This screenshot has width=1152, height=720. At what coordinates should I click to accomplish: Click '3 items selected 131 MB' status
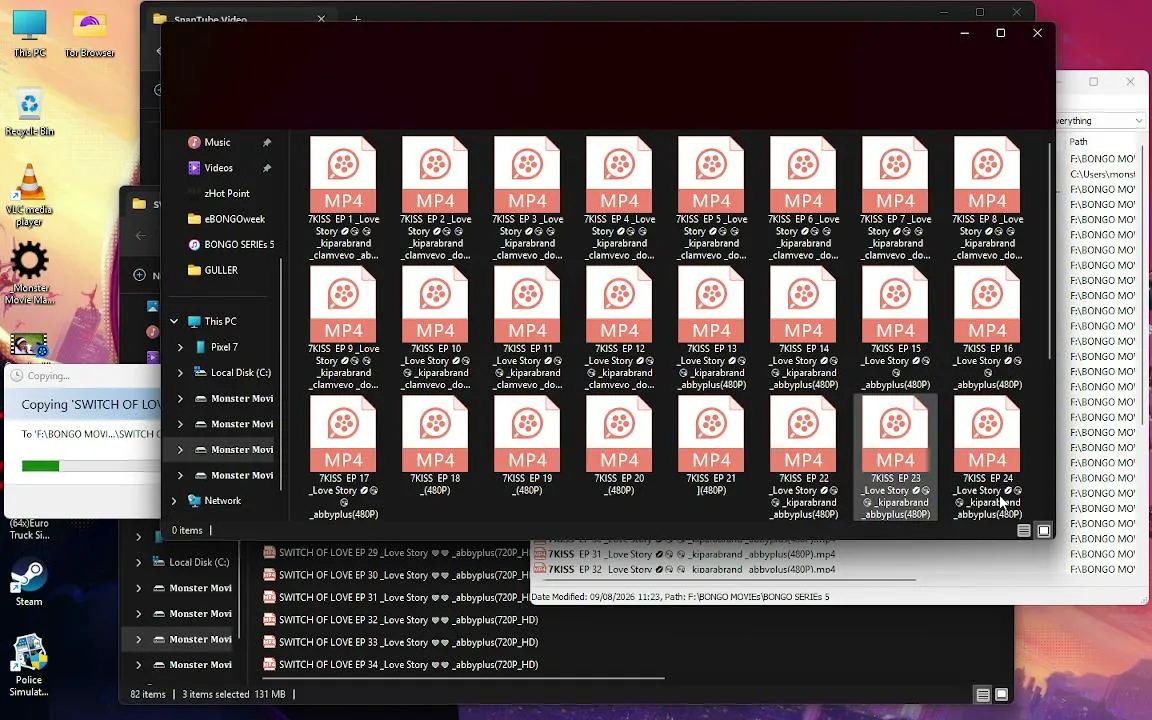(234, 694)
